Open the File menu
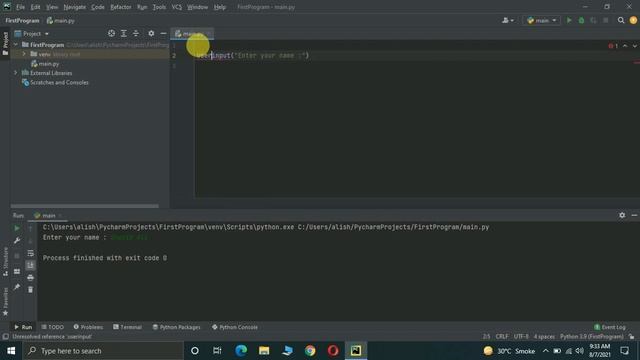 coord(20,7)
